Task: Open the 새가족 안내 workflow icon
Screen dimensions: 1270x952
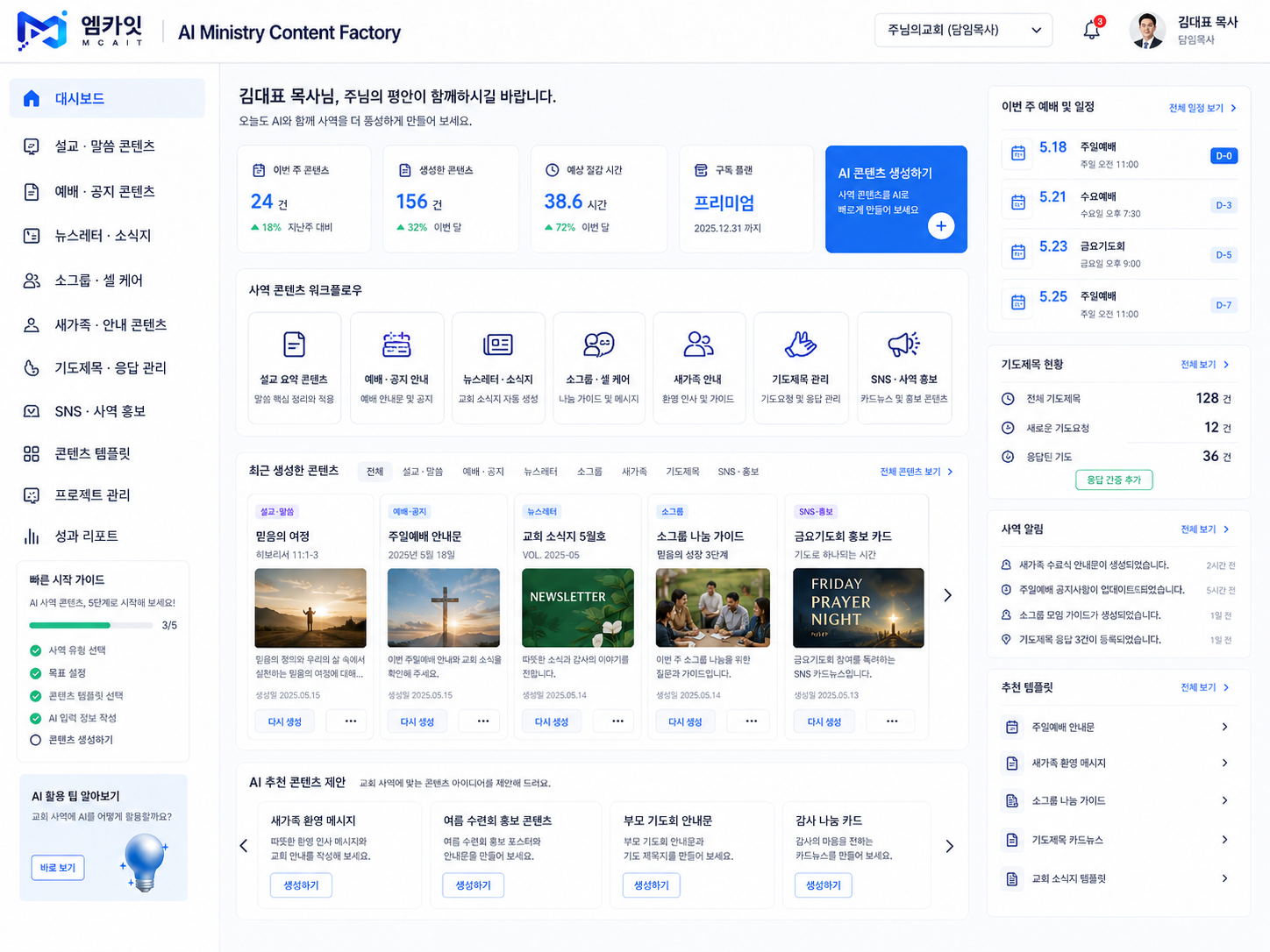Action: (699, 345)
